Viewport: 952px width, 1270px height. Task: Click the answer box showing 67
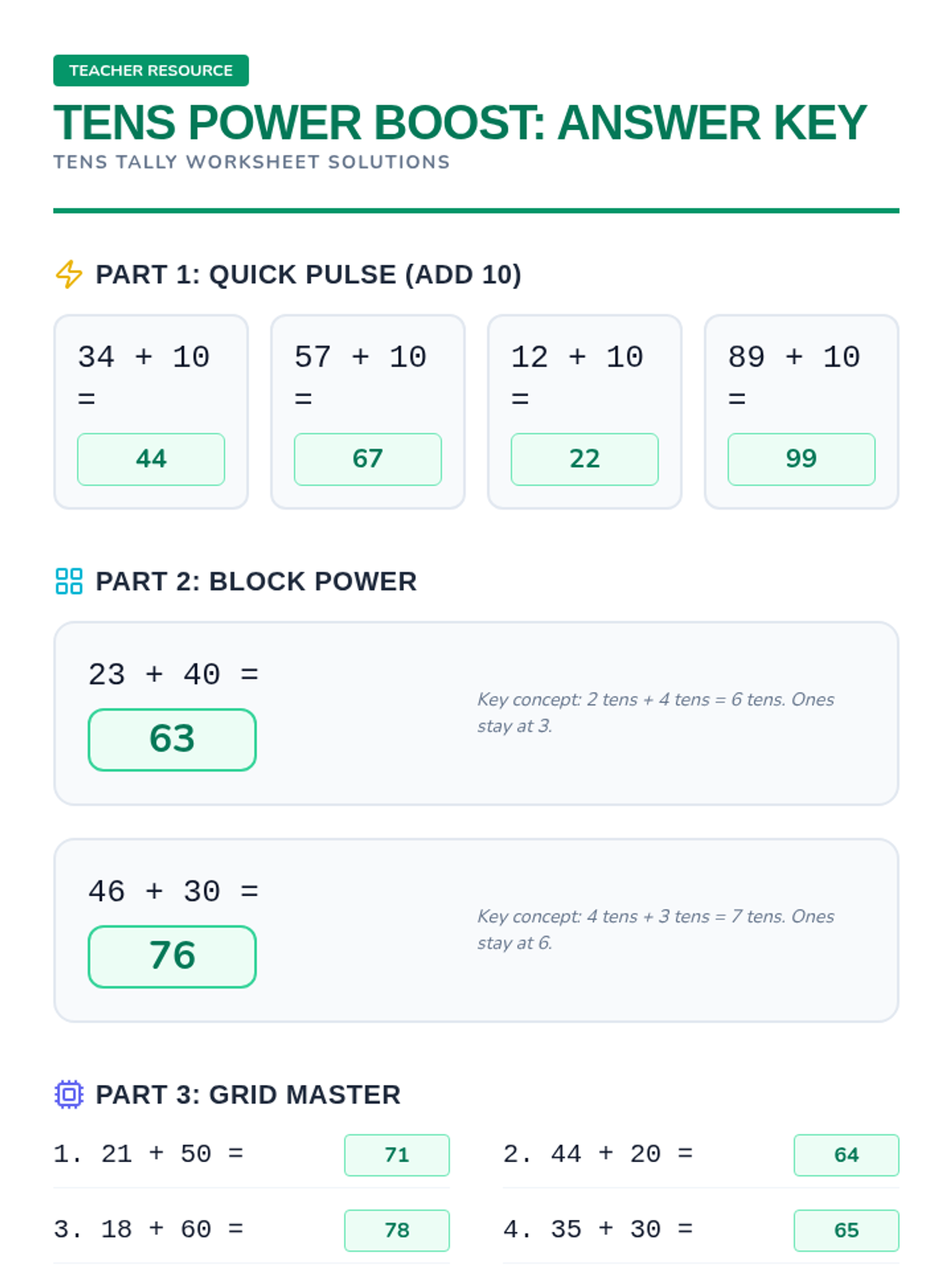367,459
